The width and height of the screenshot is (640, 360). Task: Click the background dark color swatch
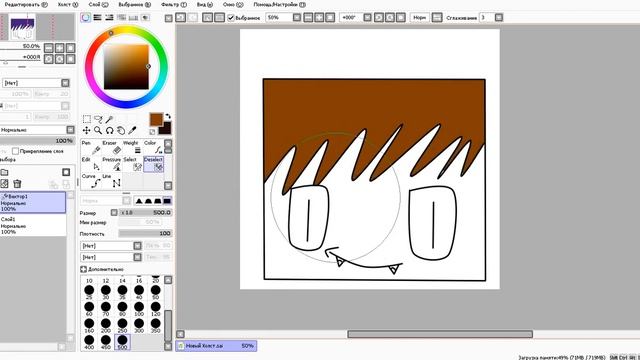[x=166, y=128]
